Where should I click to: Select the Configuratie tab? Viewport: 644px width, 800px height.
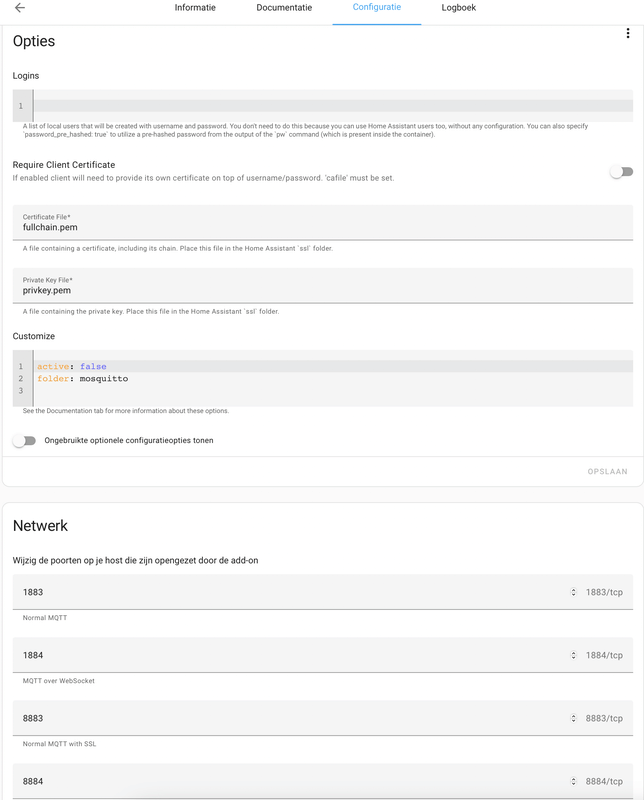tap(378, 8)
